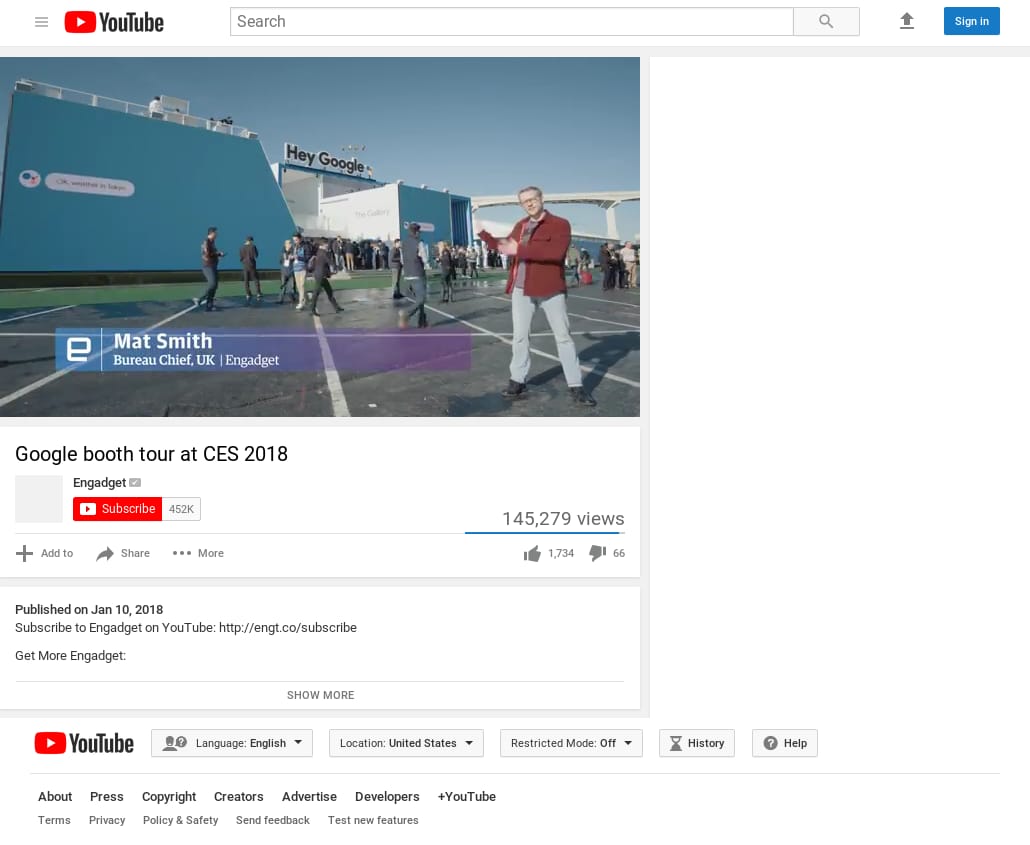Subscribe to the Engadget channel
This screenshot has height=845, width=1030.
click(118, 509)
